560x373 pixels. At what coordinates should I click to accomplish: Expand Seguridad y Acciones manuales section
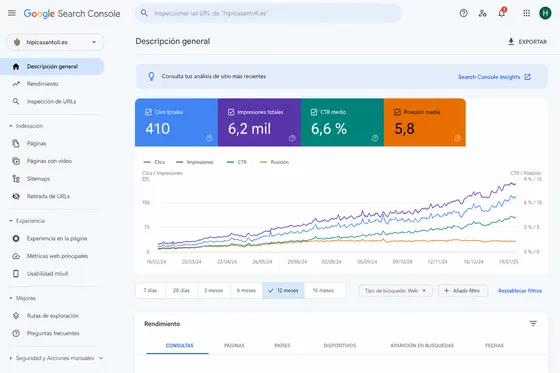coord(56,358)
